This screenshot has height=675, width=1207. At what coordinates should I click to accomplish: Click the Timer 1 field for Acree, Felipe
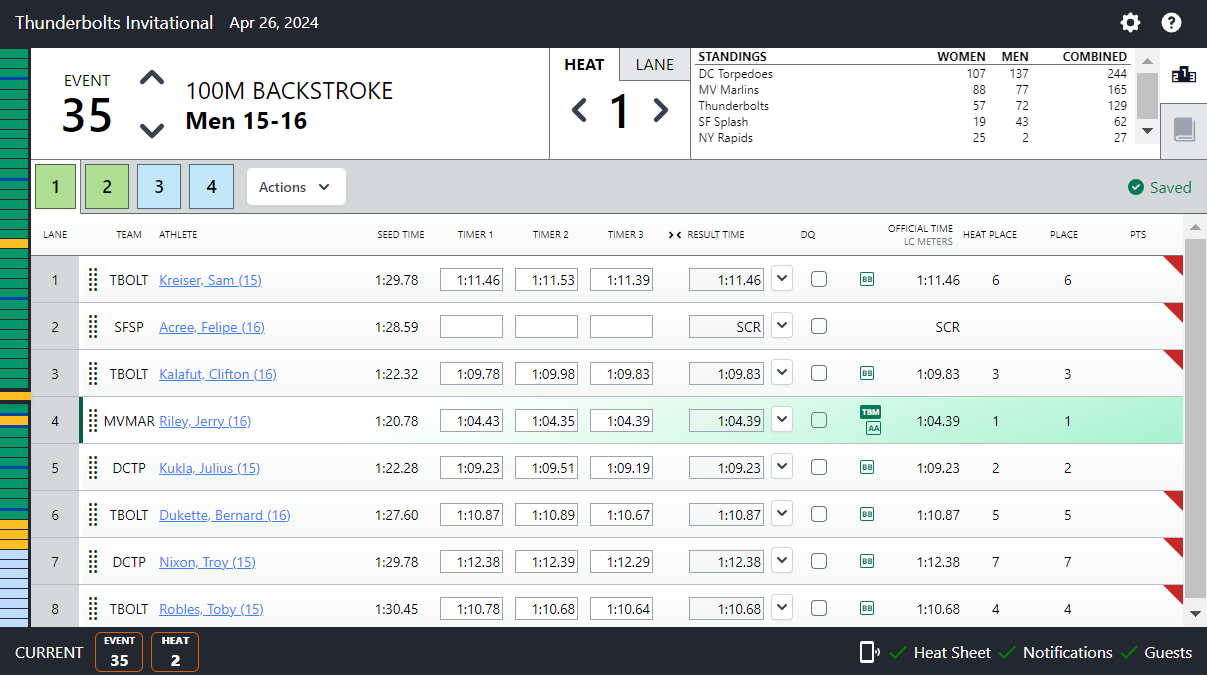click(471, 327)
